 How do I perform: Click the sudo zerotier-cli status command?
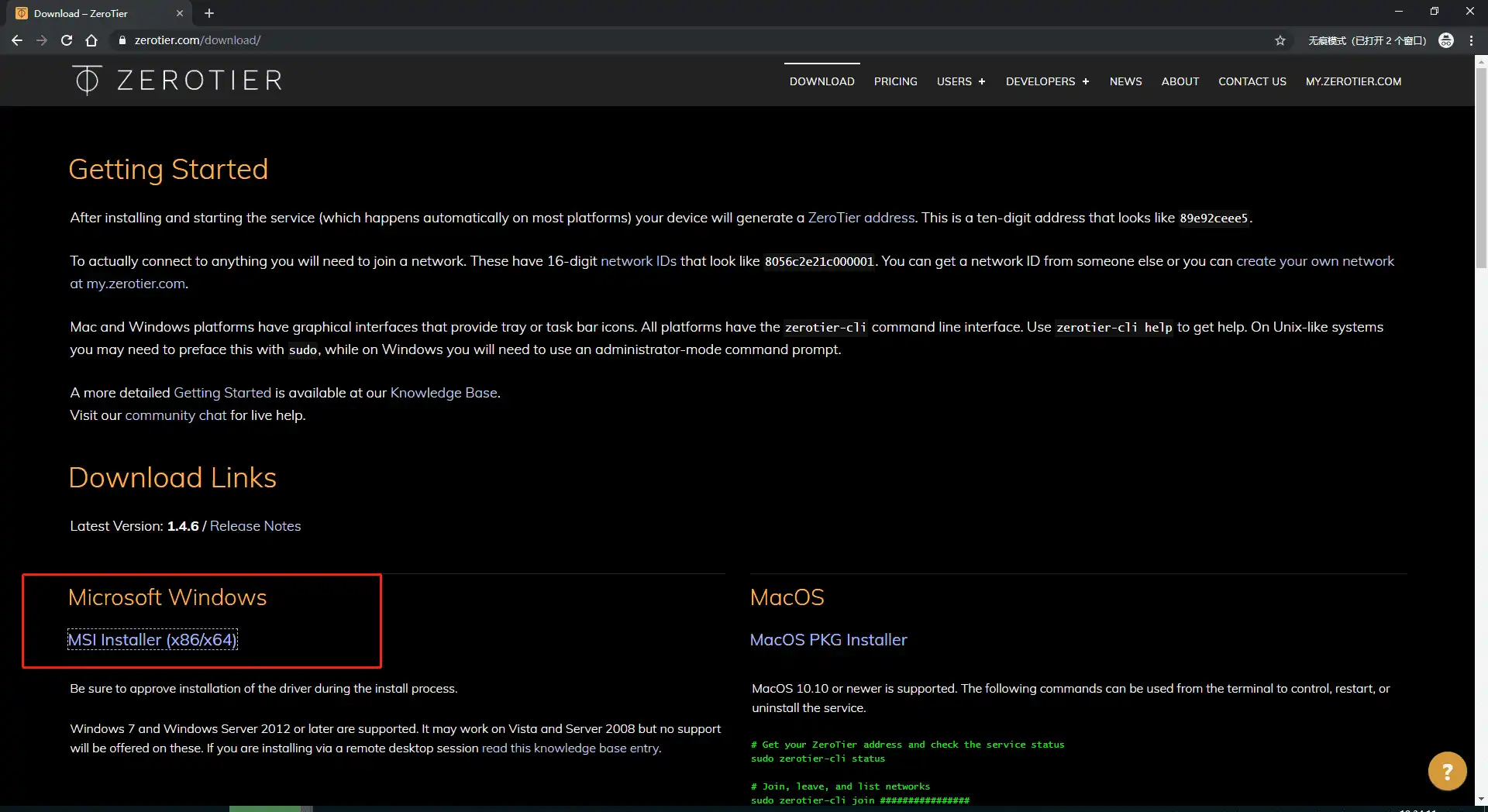(818, 759)
